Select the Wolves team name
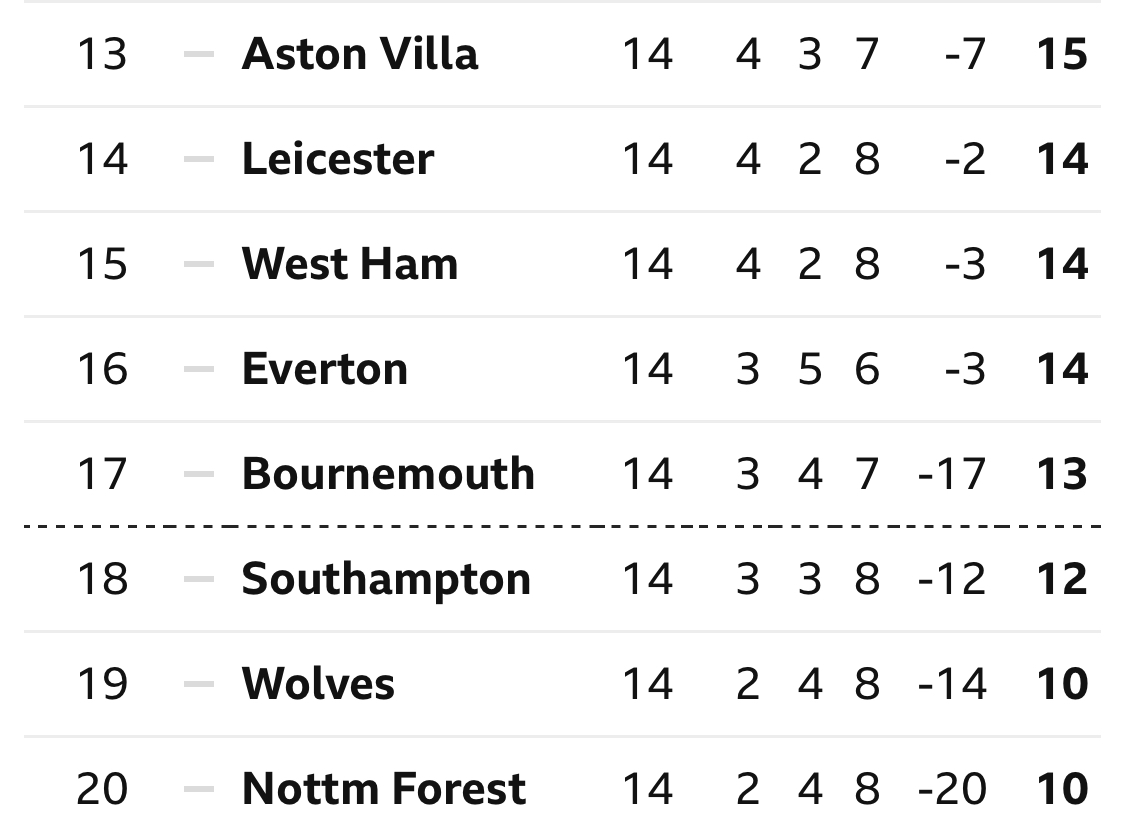Viewport: 1125px width, 818px height. coord(318,684)
